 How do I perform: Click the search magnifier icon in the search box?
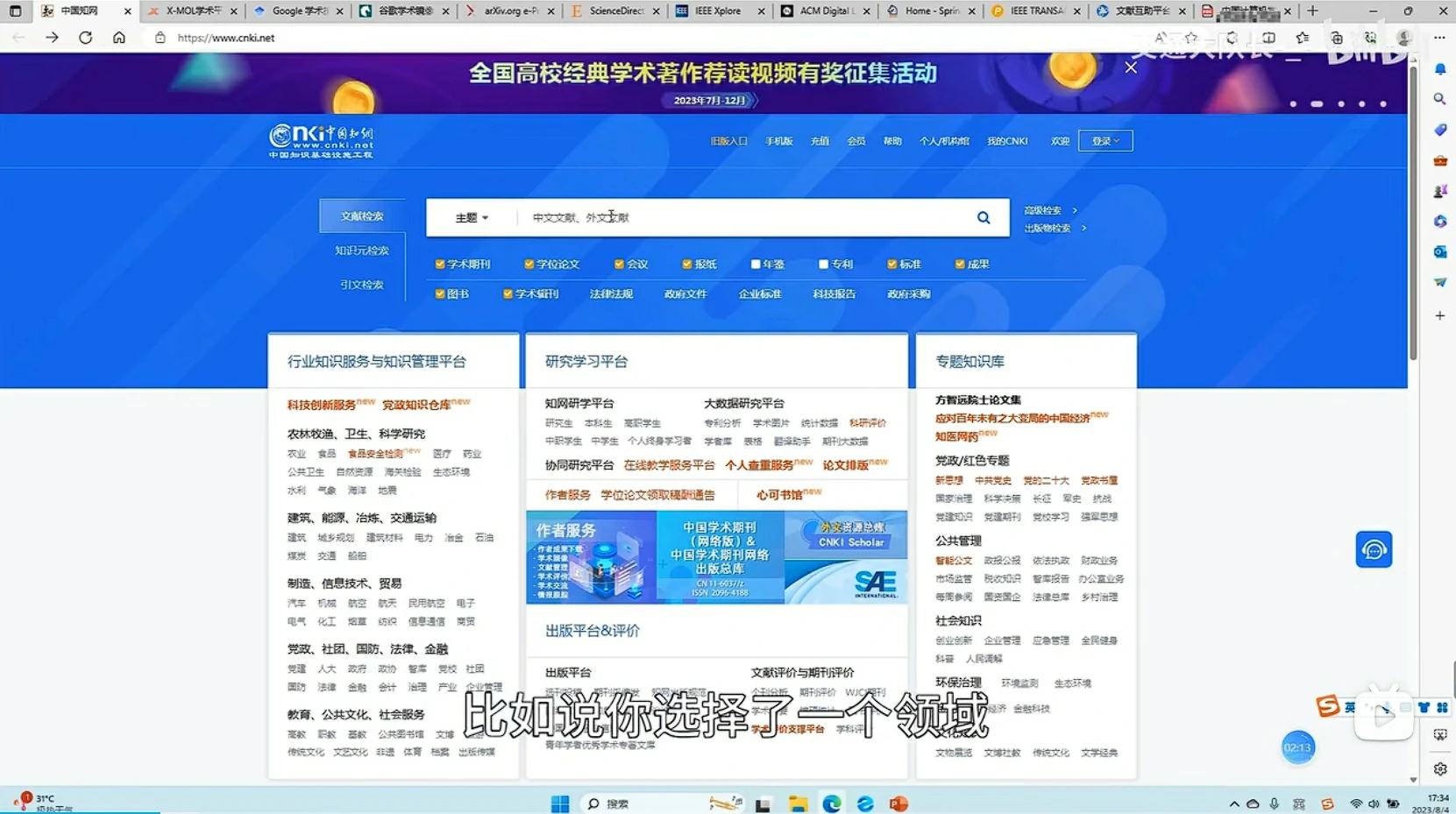(x=984, y=218)
